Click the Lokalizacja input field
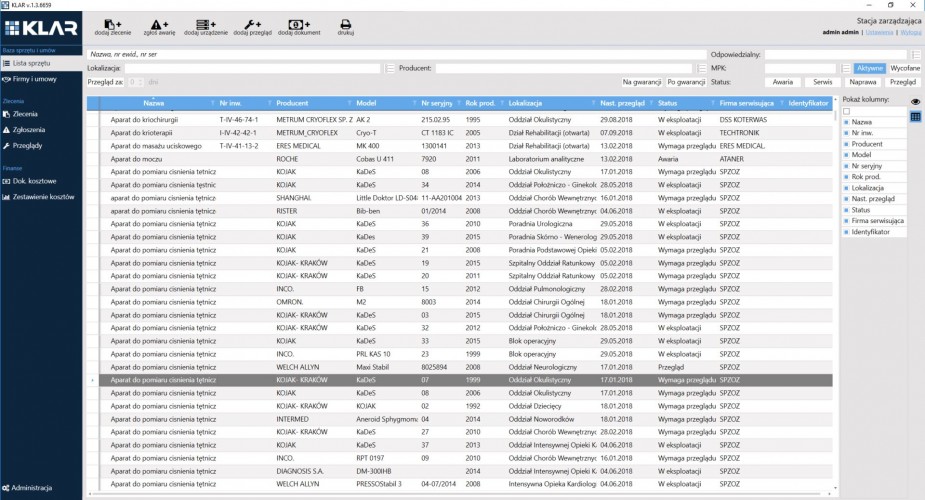The width and height of the screenshot is (925, 500). [252, 68]
